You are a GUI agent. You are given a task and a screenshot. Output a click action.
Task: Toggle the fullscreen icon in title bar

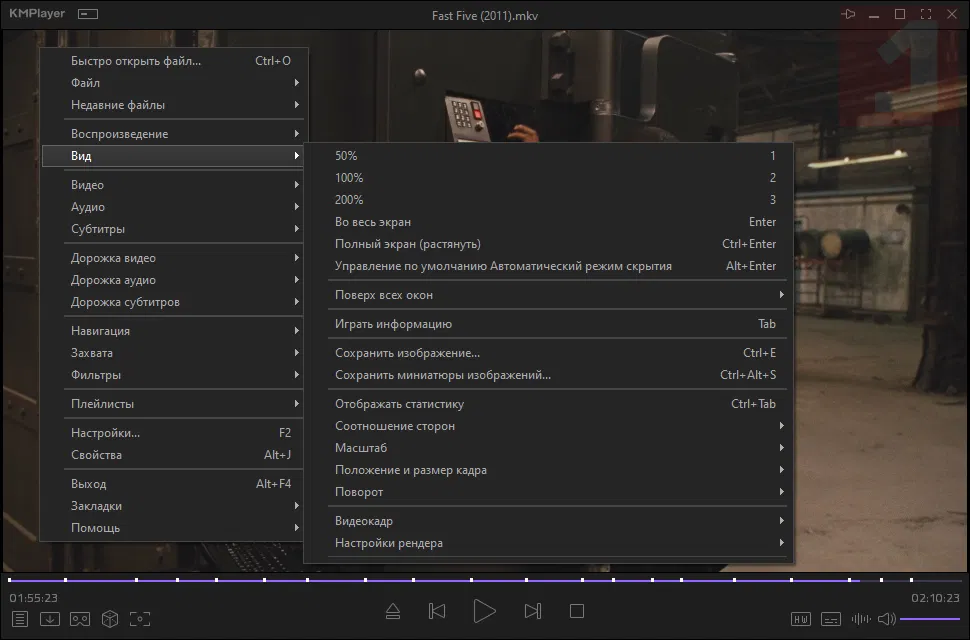926,14
